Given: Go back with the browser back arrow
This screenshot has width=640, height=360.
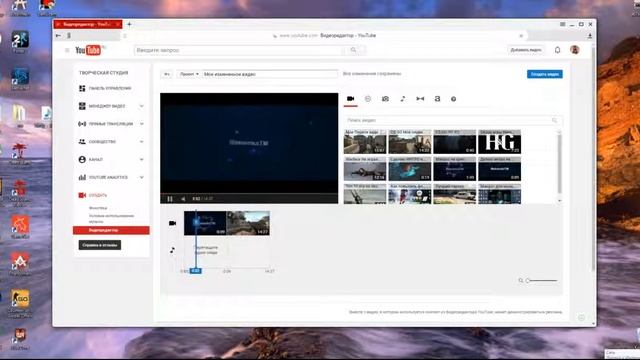Looking at the screenshot, I should click(x=58, y=36).
